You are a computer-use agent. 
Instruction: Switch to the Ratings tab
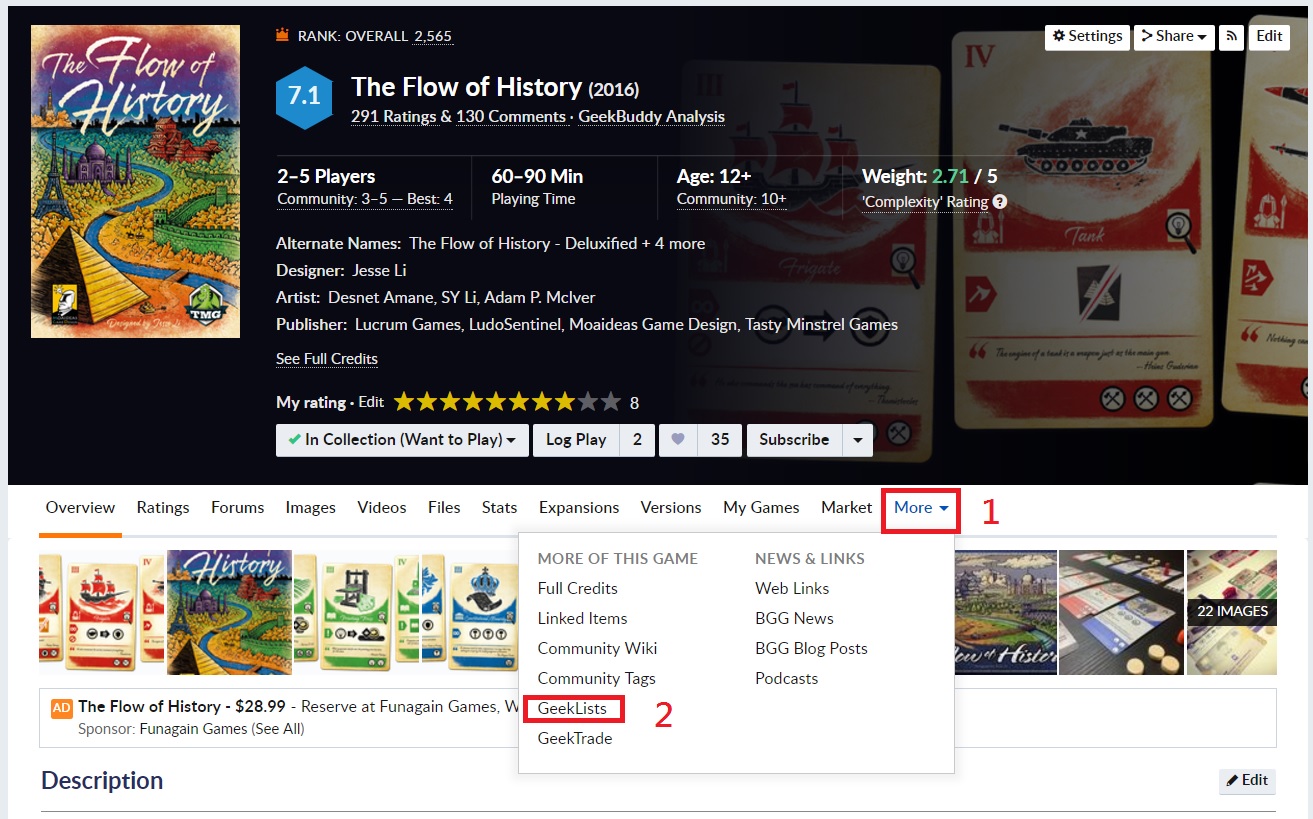tap(163, 508)
